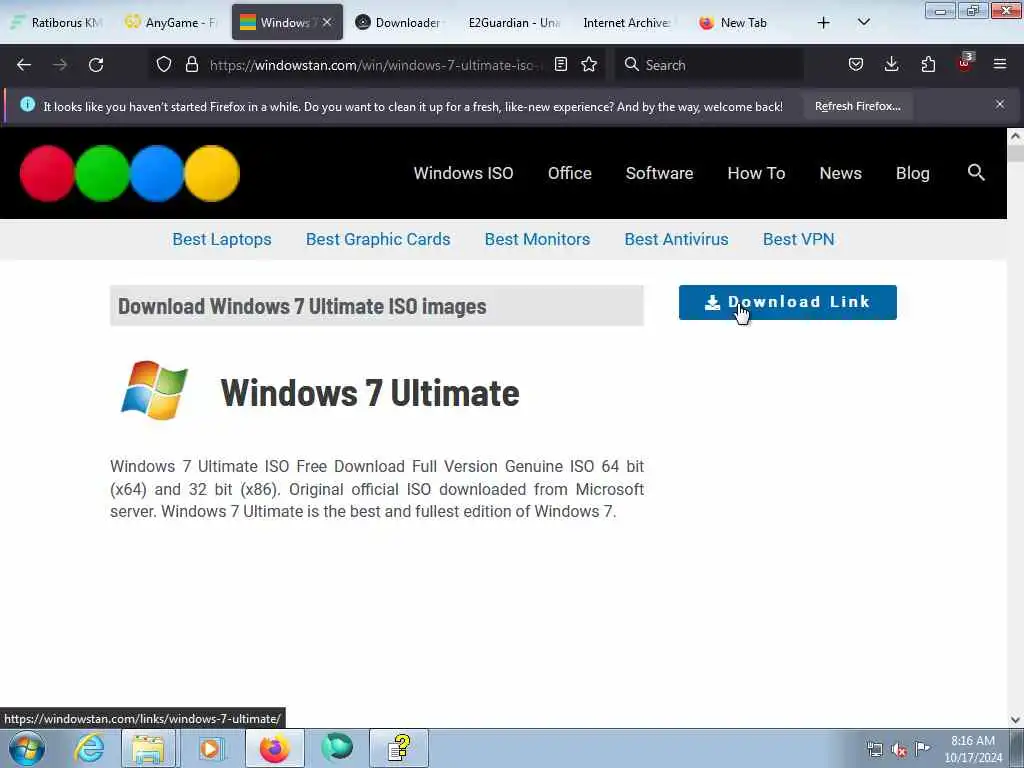The height and width of the screenshot is (768, 1024).
Task: Switch to E2Guardian tab
Action: click(x=514, y=23)
